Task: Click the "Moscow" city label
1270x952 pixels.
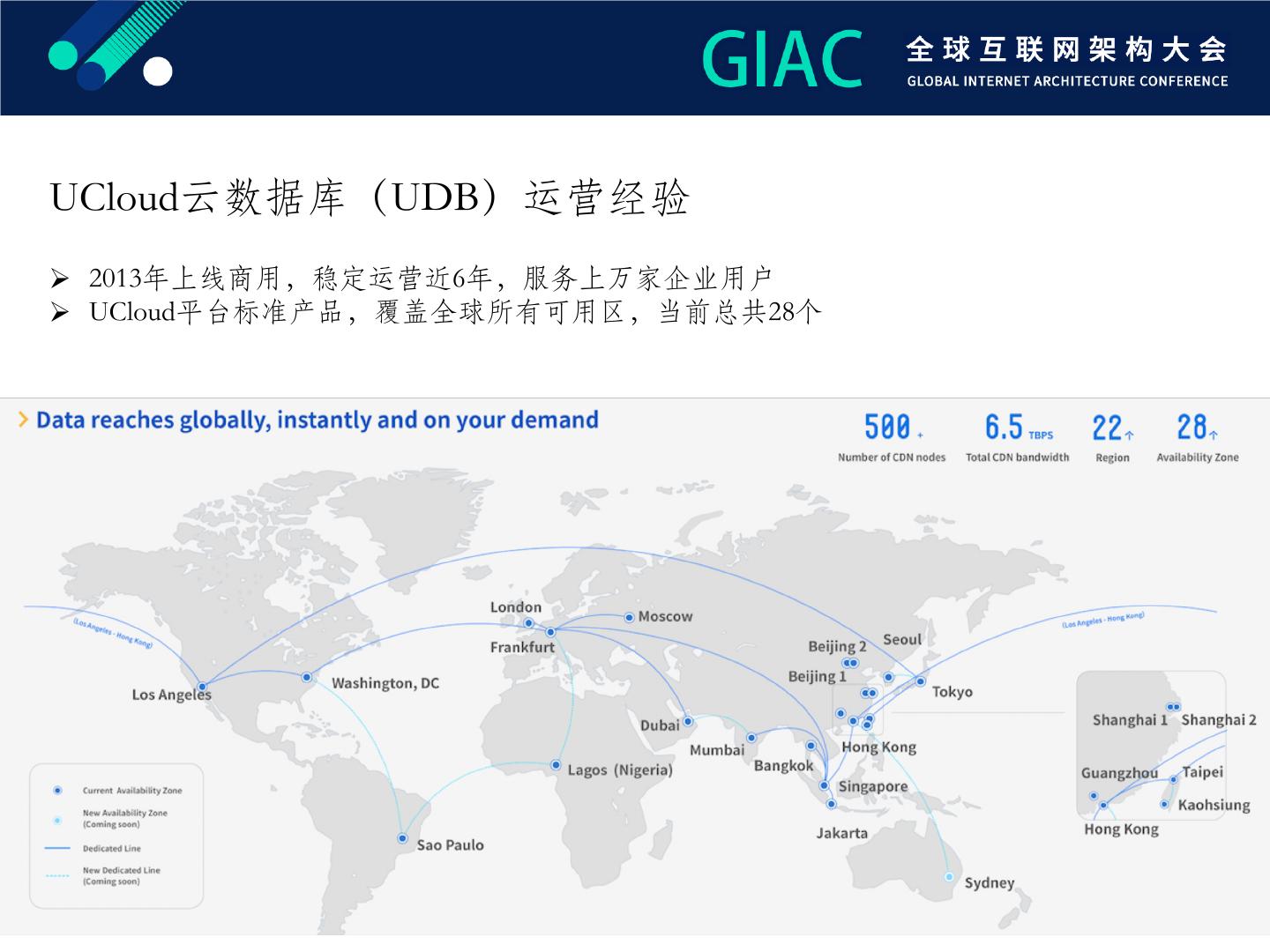Action: click(x=665, y=617)
